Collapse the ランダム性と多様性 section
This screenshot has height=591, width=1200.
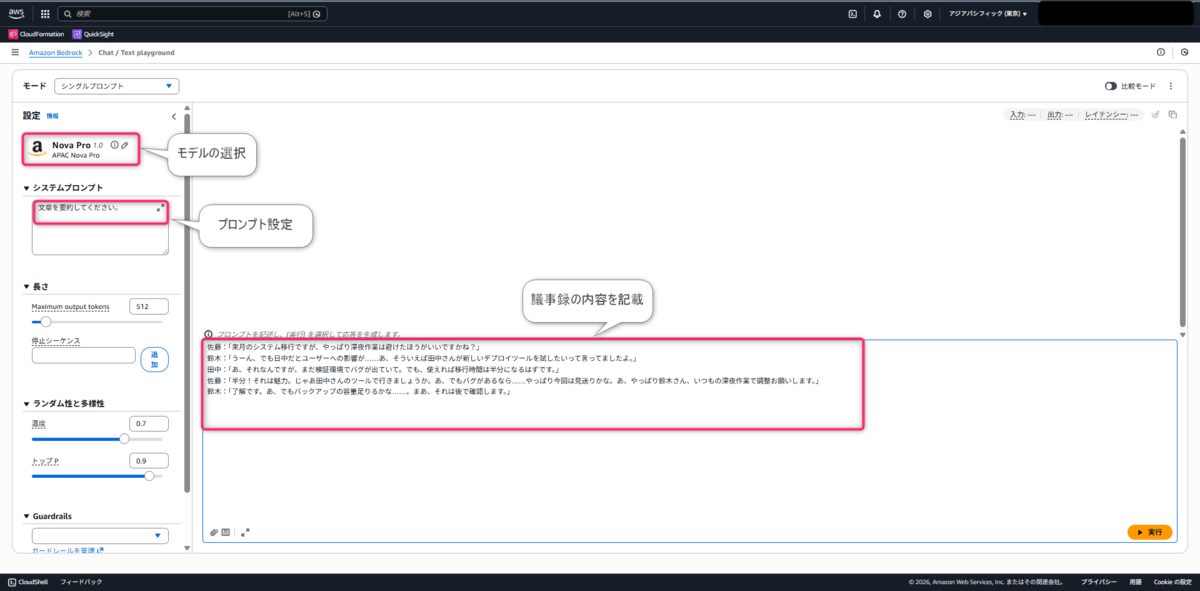(x=27, y=403)
